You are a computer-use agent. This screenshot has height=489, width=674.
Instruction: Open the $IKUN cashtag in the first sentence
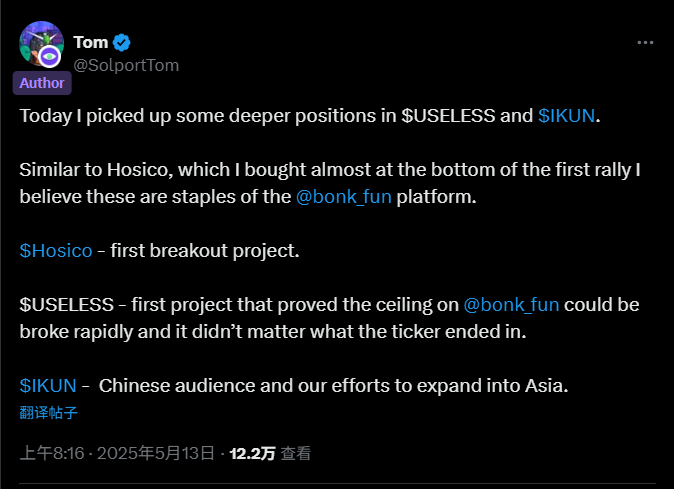[566, 115]
